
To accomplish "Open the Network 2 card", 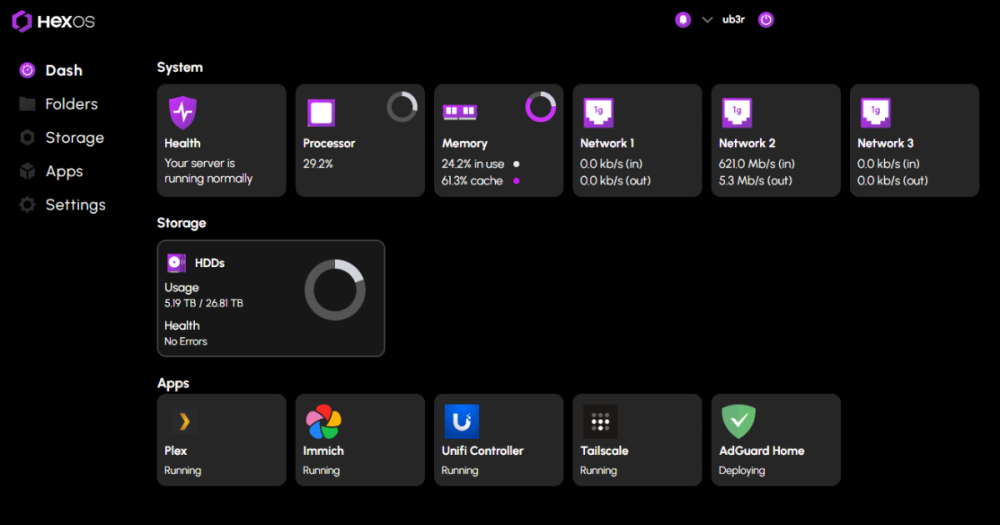I will pos(775,140).
